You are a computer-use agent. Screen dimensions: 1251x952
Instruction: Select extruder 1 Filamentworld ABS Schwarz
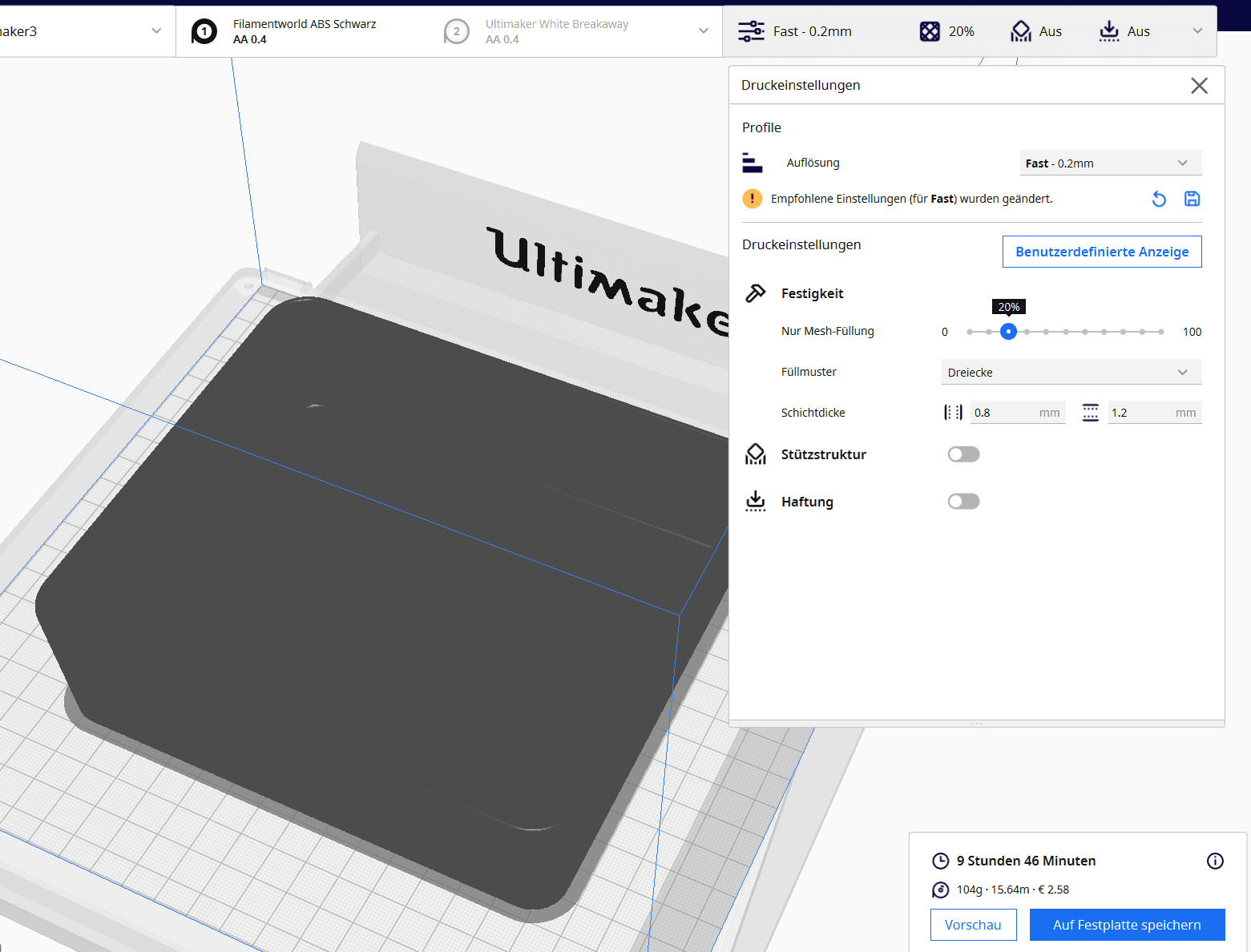coord(304,31)
